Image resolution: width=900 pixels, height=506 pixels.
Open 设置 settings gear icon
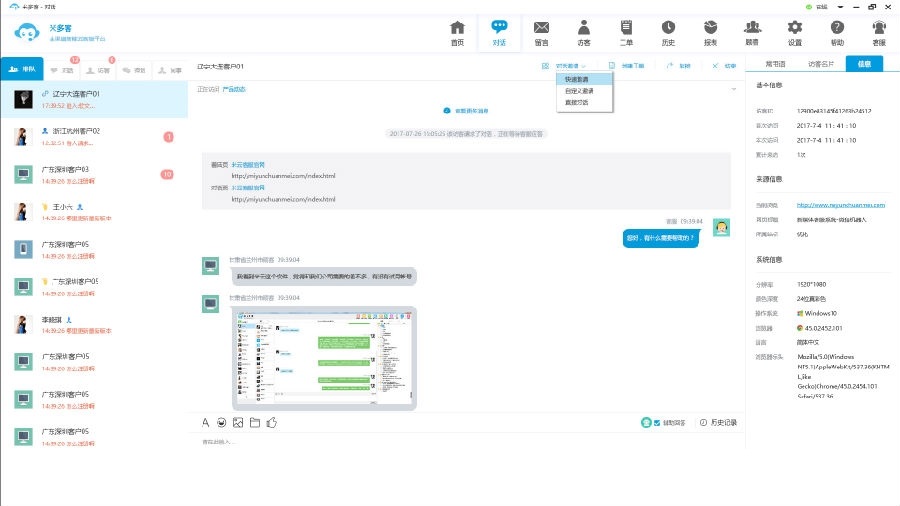coord(794,32)
